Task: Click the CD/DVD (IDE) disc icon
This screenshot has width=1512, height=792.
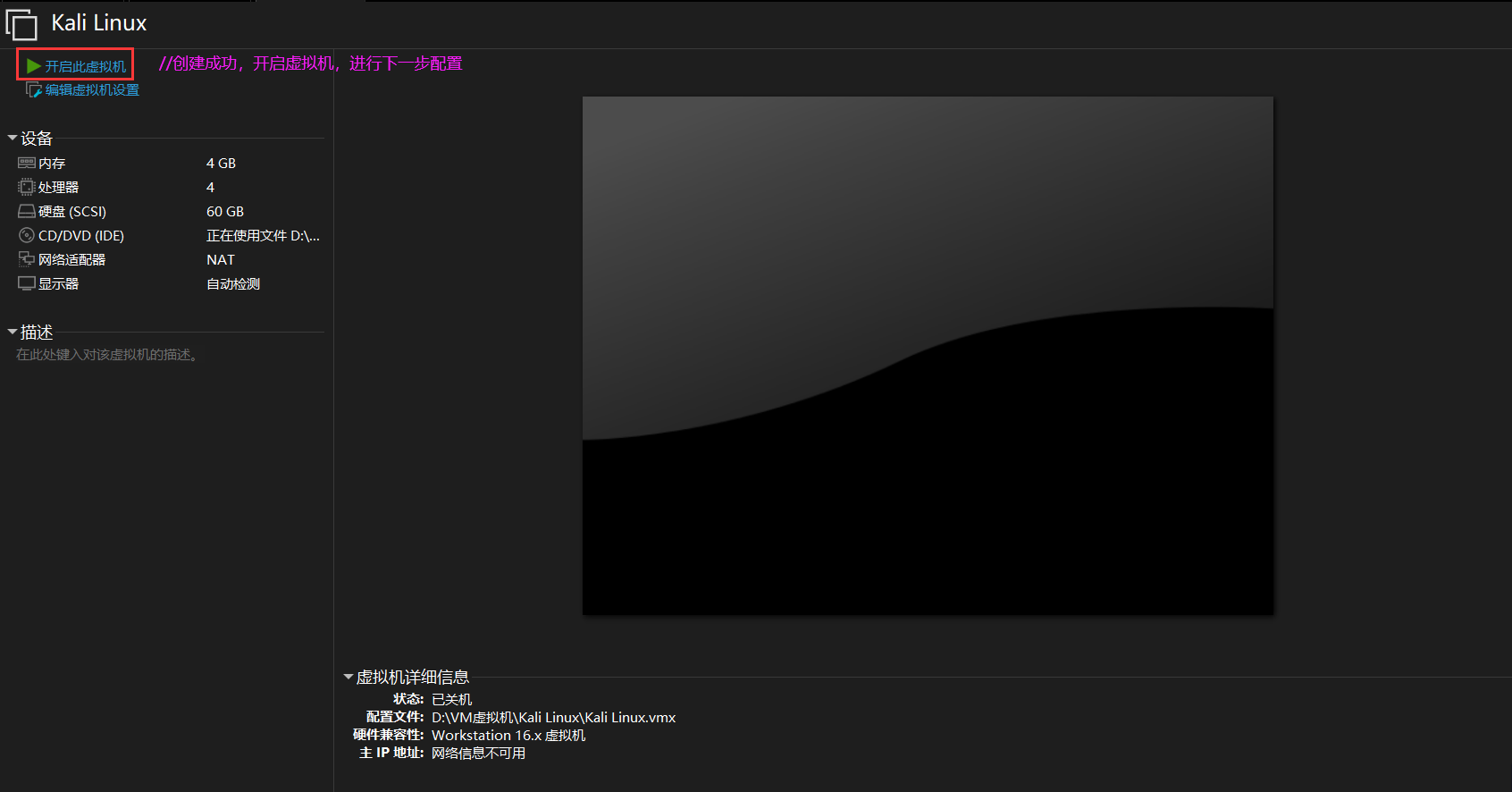Action: point(26,235)
